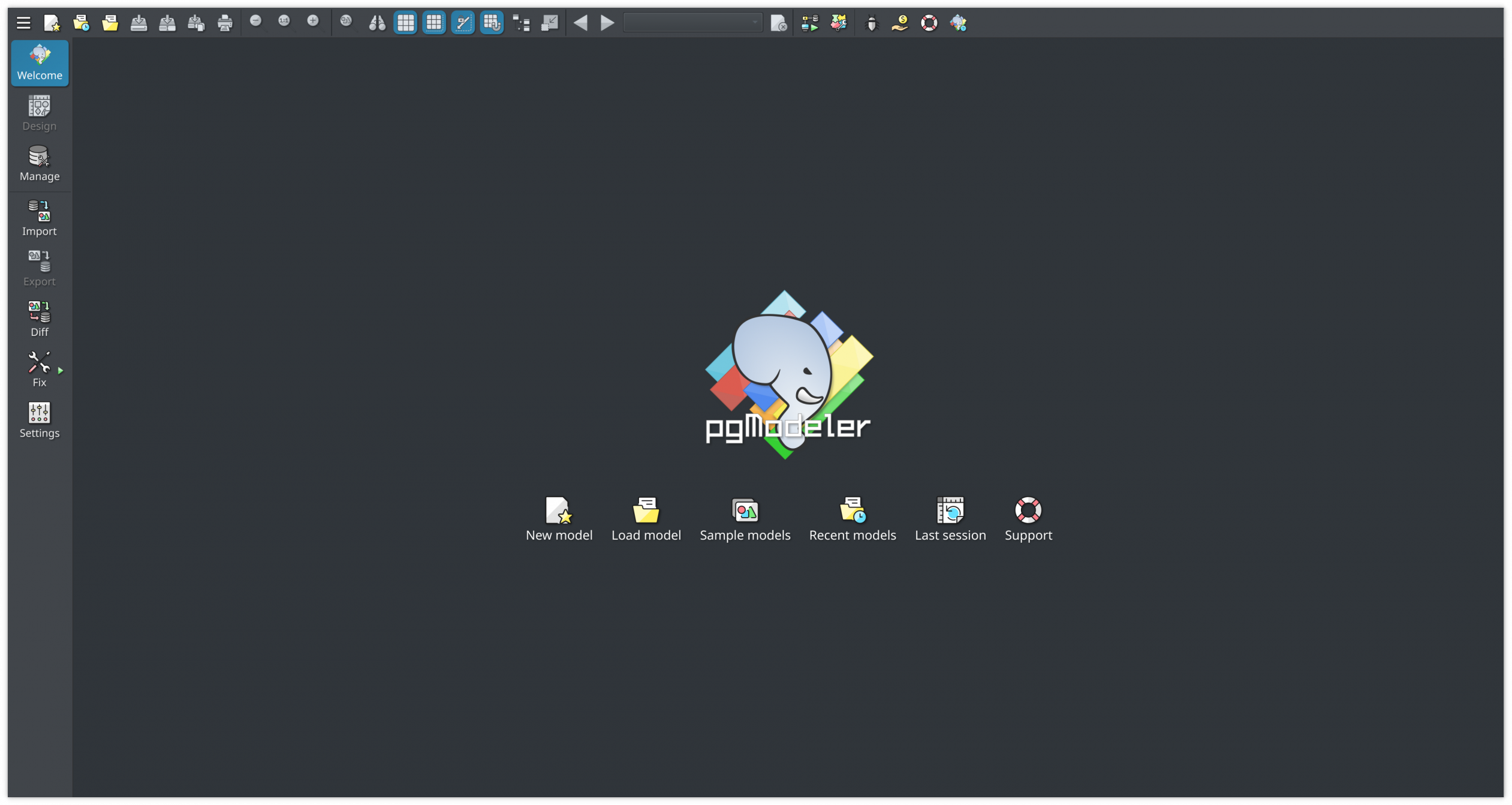The width and height of the screenshot is (1512, 805).
Task: Click the Fix tools button
Action: coord(40,370)
